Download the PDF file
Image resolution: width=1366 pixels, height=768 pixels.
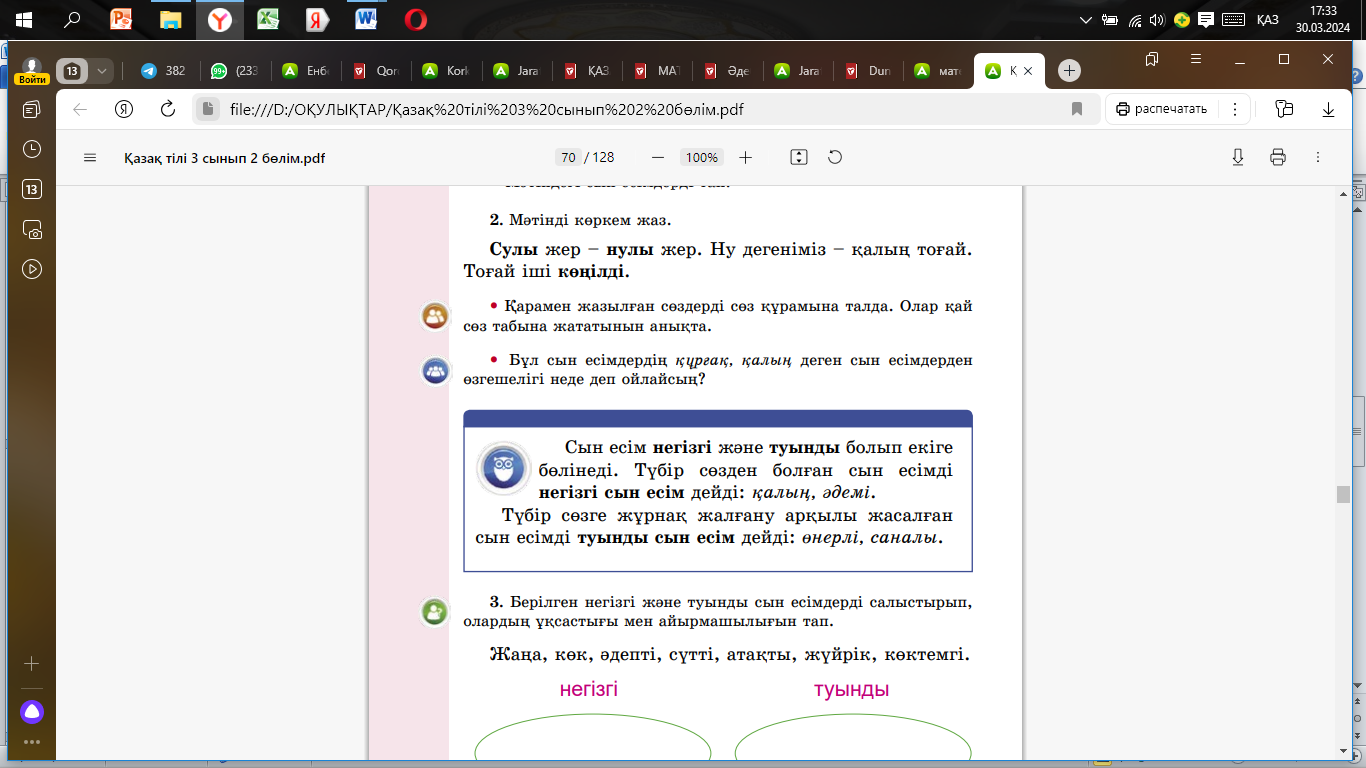click(x=1237, y=158)
